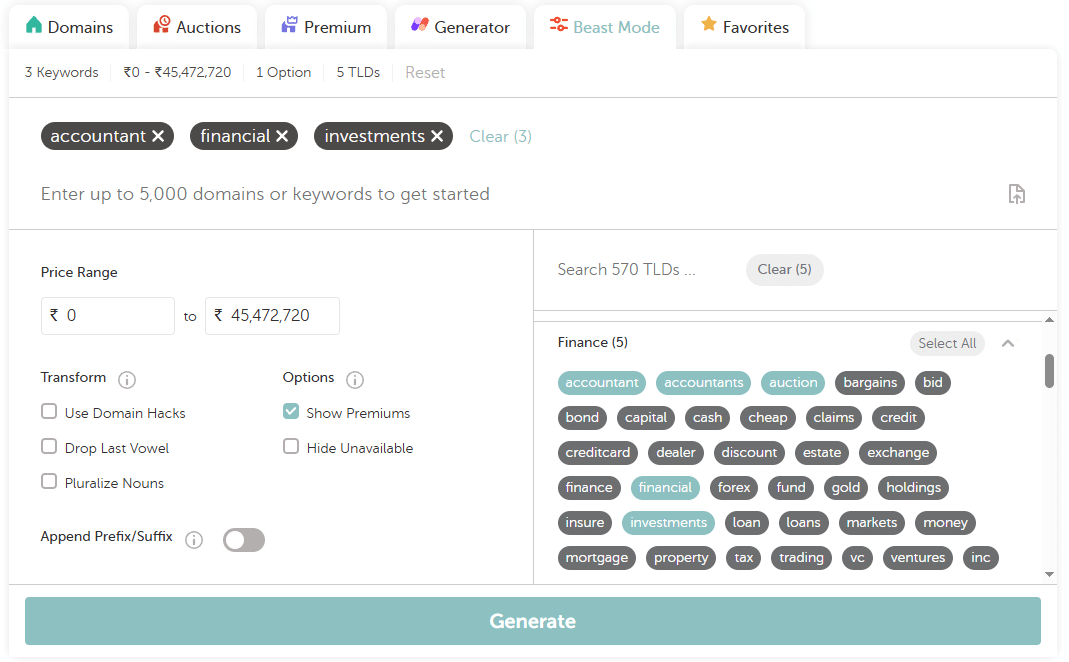Click the info icon next to Options
The height and width of the screenshot is (662, 1069).
click(x=355, y=378)
